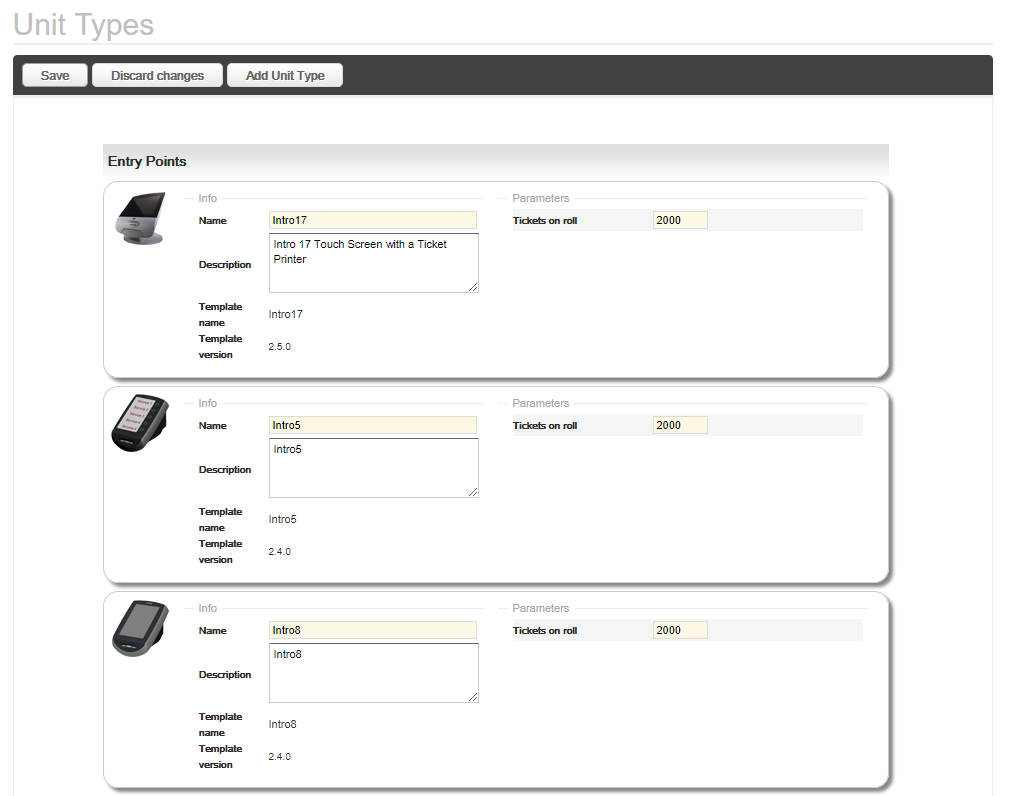Click the Entry Points section header
Screen dimensions: 1015x796
(147, 161)
